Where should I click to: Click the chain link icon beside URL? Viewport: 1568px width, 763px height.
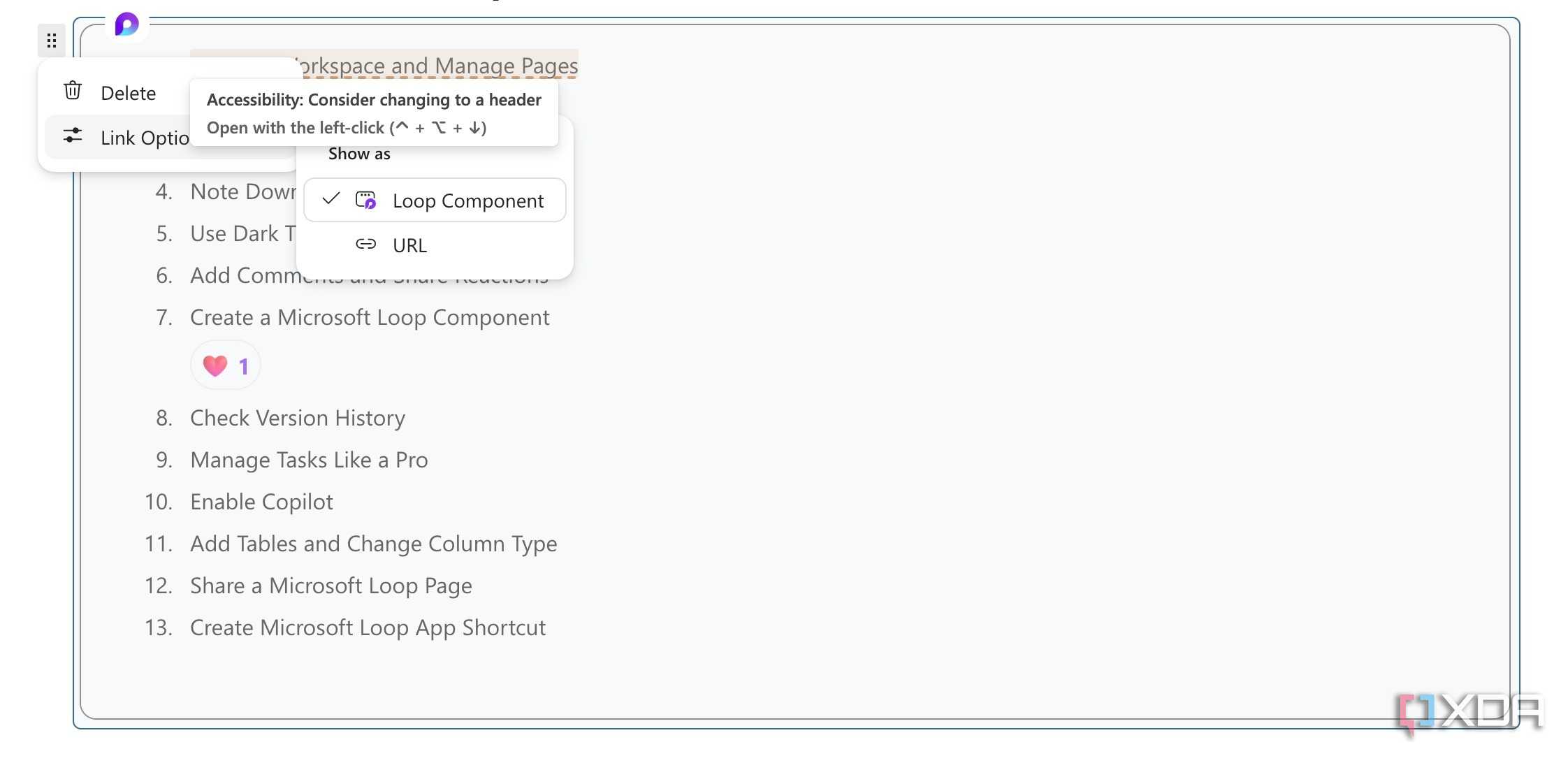click(365, 244)
